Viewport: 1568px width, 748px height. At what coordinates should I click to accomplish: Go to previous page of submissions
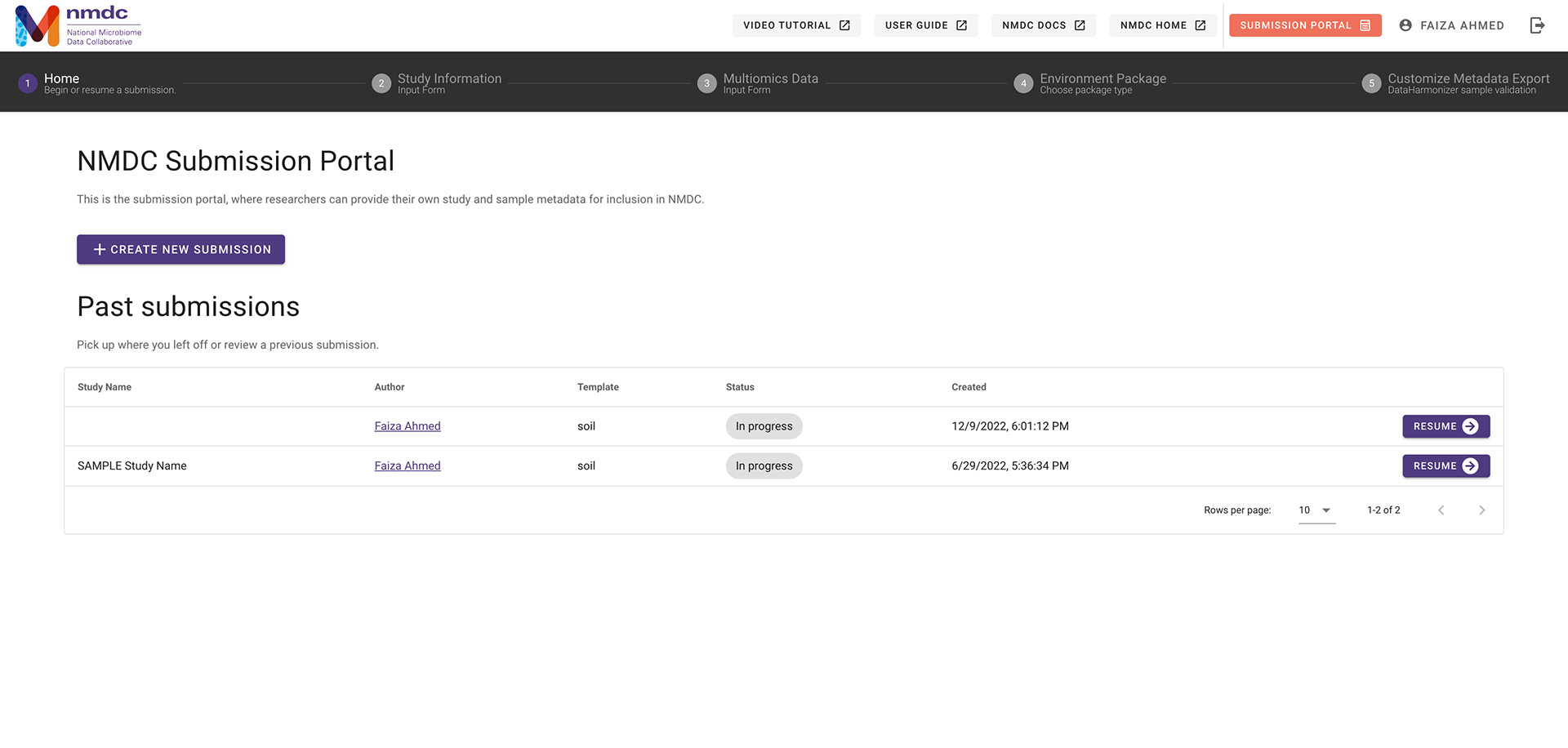(1441, 510)
